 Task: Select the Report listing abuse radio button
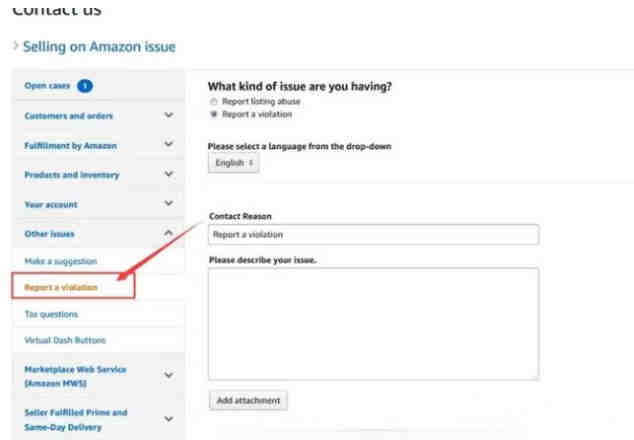pos(214,102)
